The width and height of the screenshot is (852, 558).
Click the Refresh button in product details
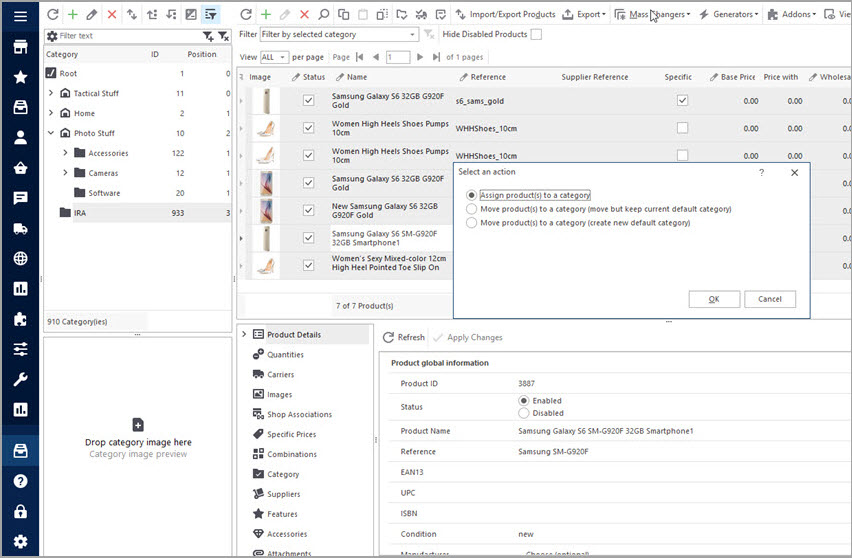click(x=404, y=337)
